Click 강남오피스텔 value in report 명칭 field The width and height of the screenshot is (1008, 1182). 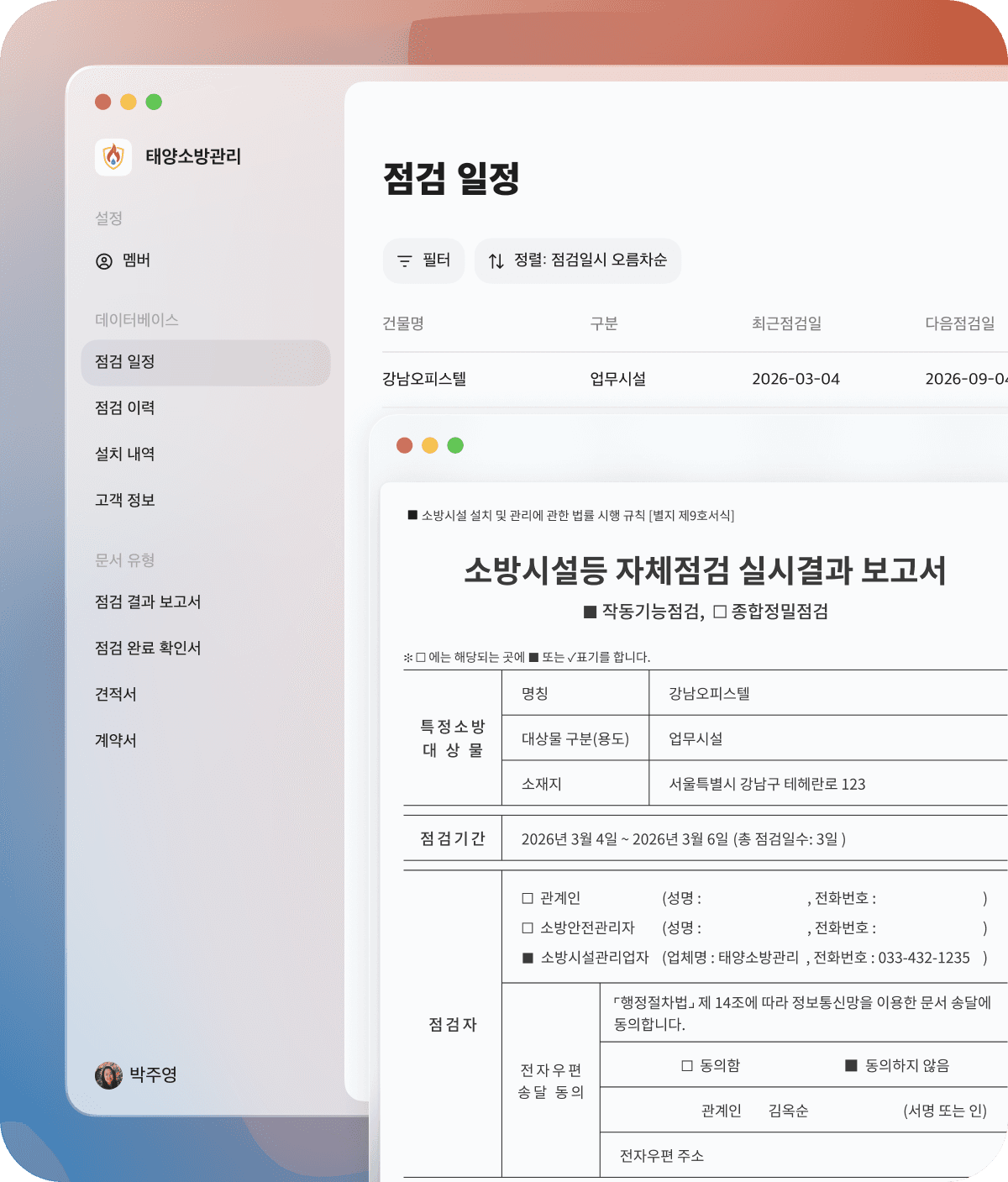709,694
